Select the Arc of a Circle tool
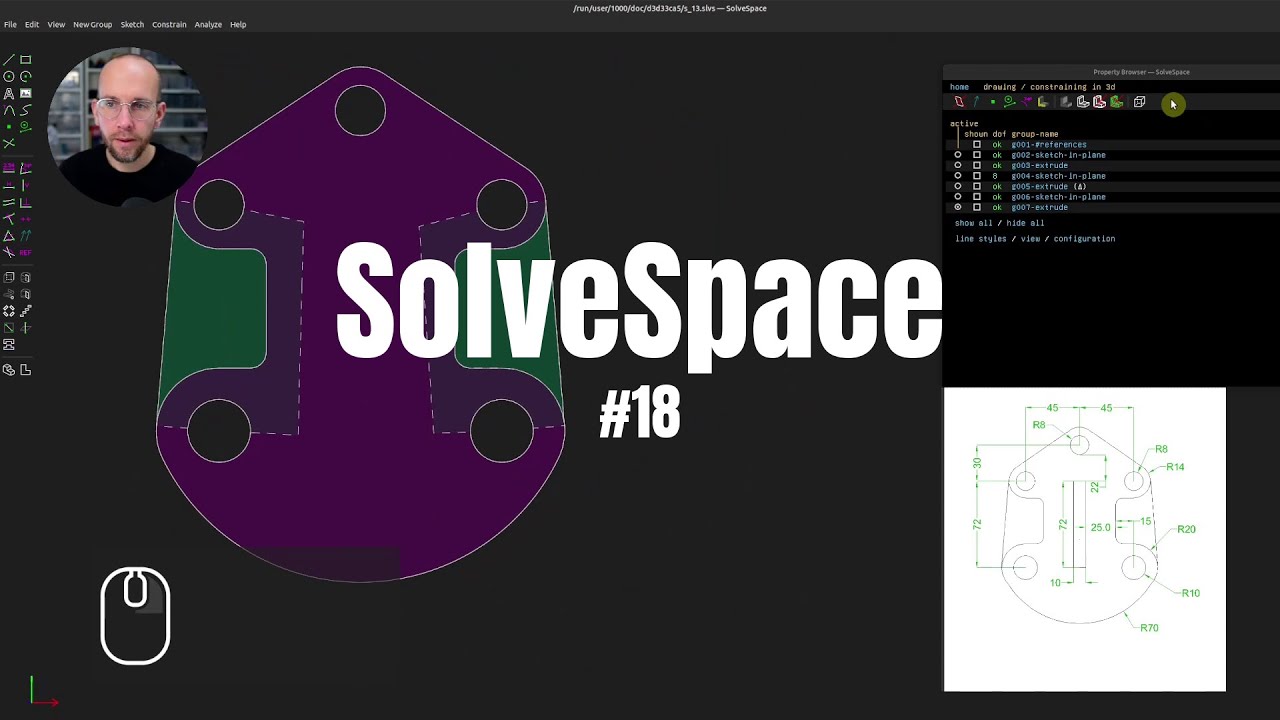Image resolution: width=1280 pixels, height=720 pixels. 26,77
